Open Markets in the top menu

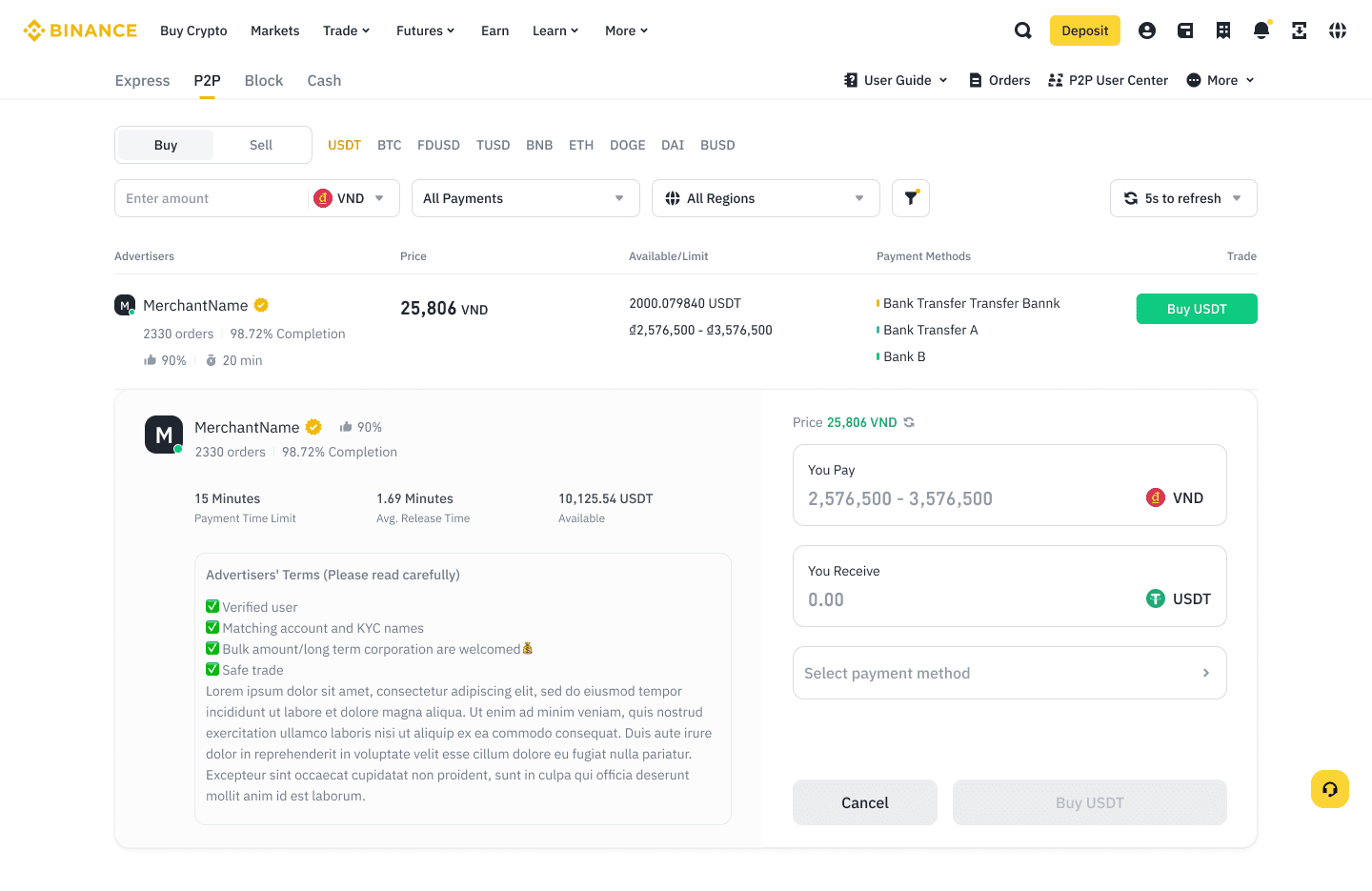pos(274,30)
